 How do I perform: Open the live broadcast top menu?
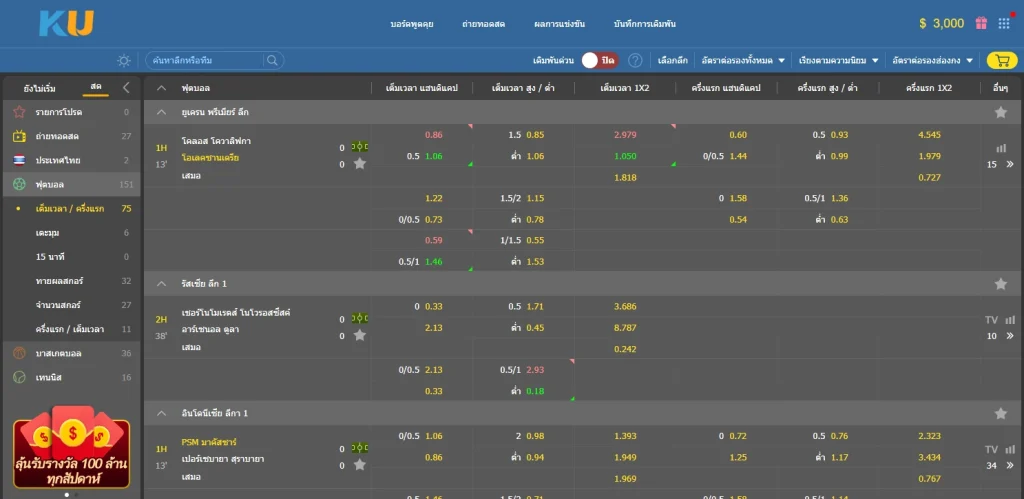484,24
